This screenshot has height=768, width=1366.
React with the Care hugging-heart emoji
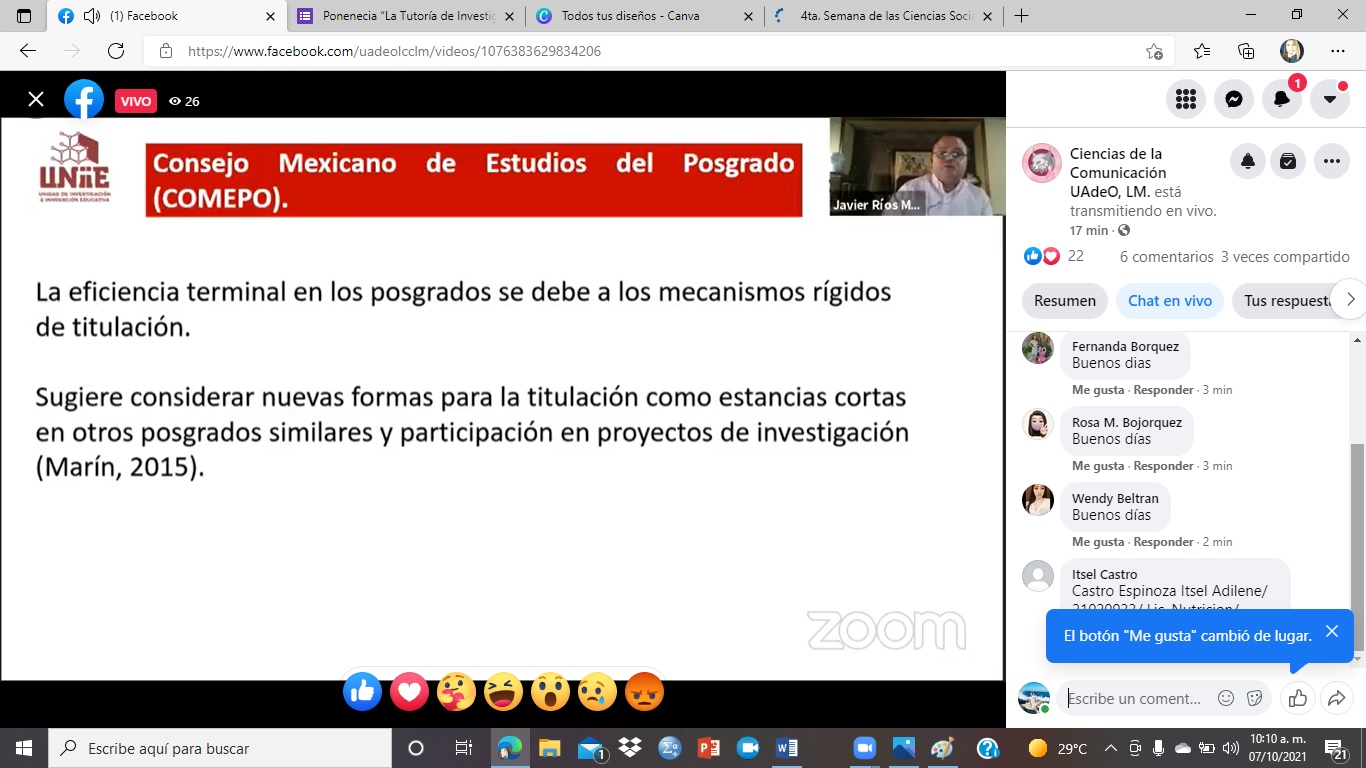pos(456,691)
